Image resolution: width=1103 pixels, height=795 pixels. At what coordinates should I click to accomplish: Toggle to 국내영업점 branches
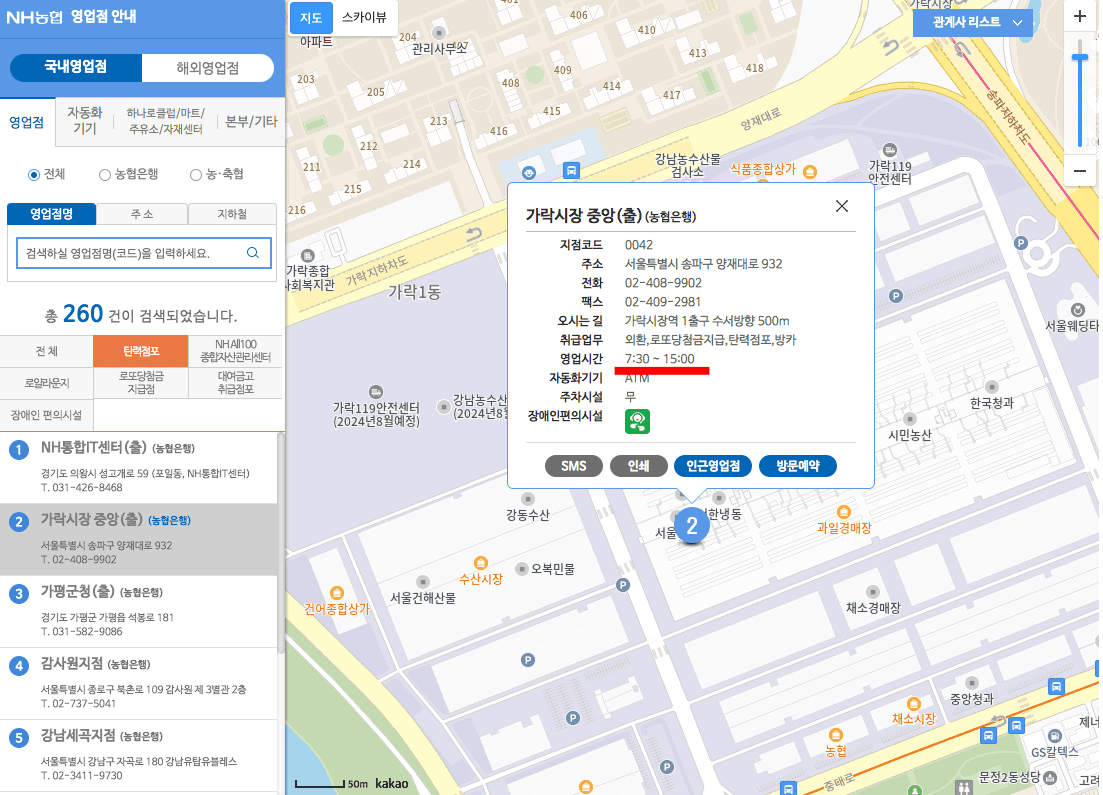coord(76,68)
